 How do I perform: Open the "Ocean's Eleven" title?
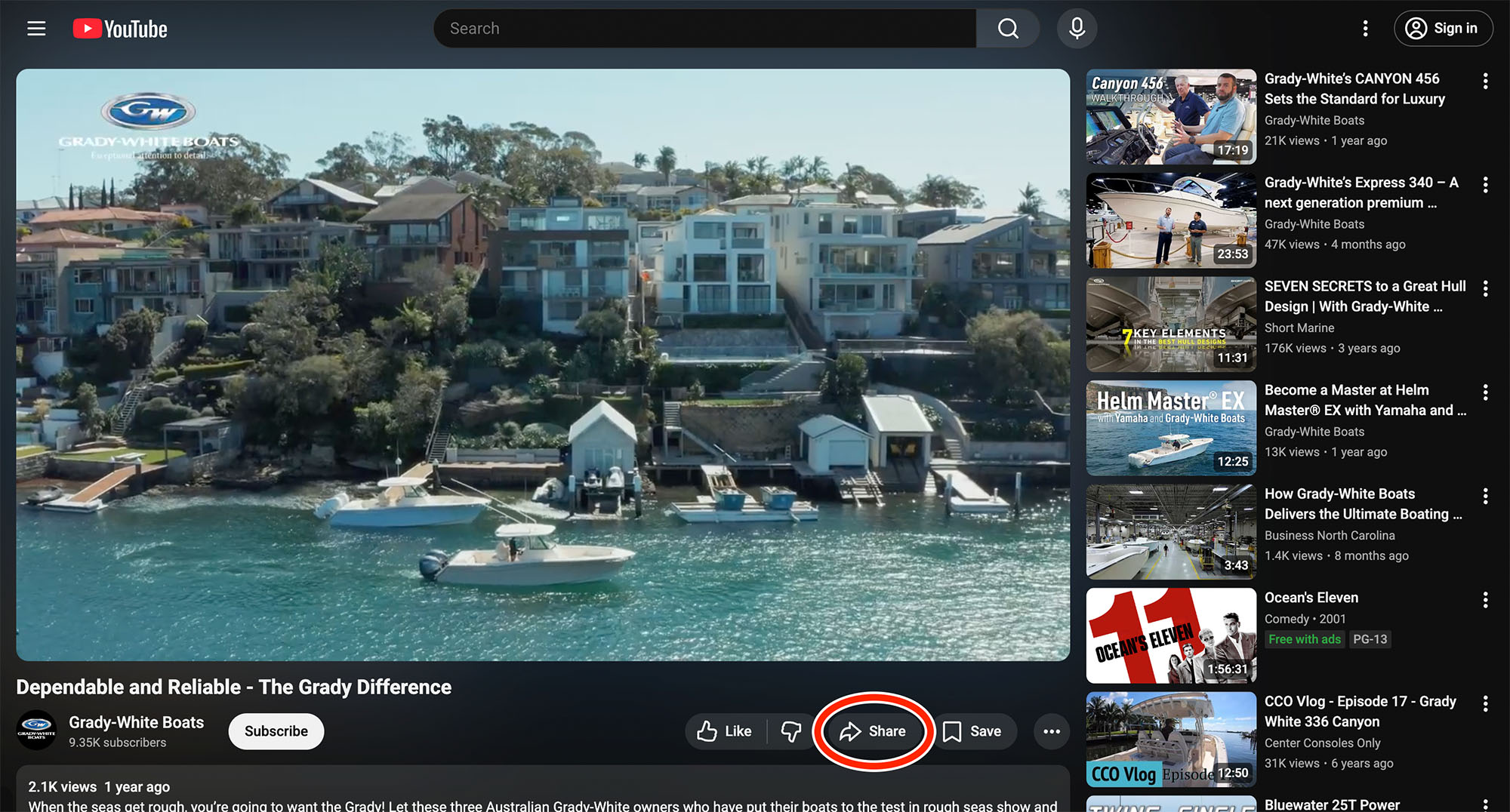point(1311,598)
